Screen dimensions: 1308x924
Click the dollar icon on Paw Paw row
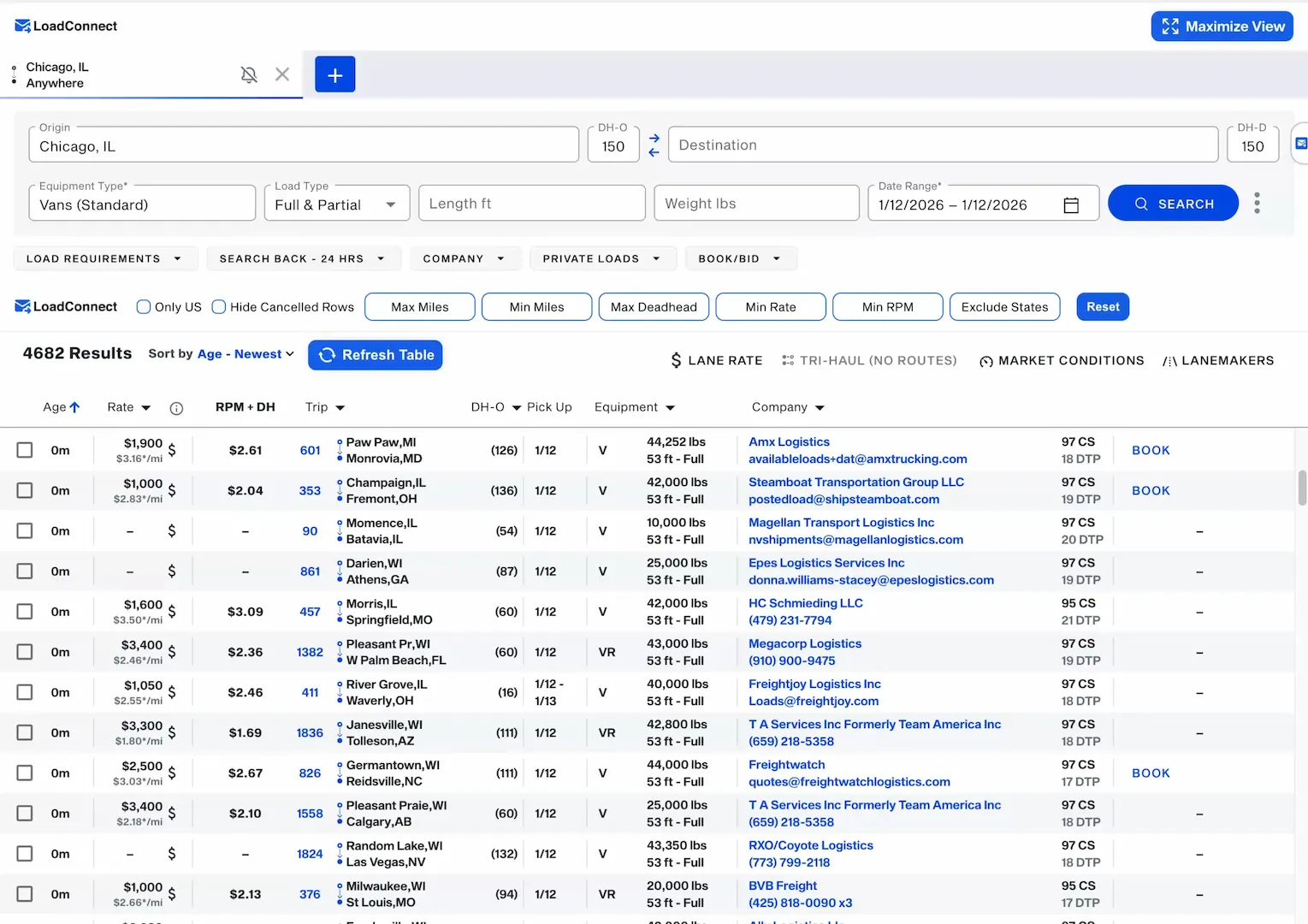[172, 450]
